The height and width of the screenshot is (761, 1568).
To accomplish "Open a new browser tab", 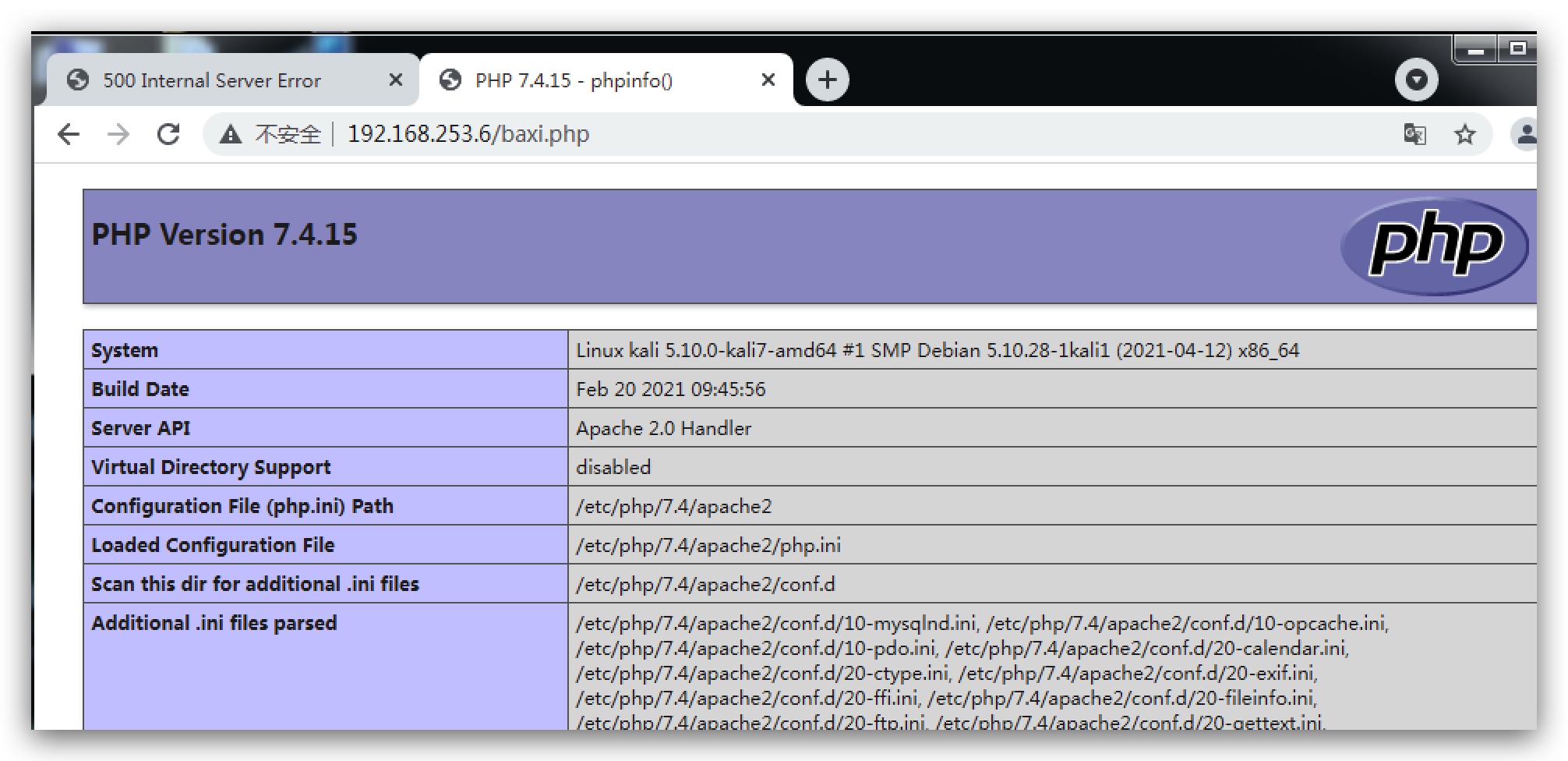I will 827,80.
